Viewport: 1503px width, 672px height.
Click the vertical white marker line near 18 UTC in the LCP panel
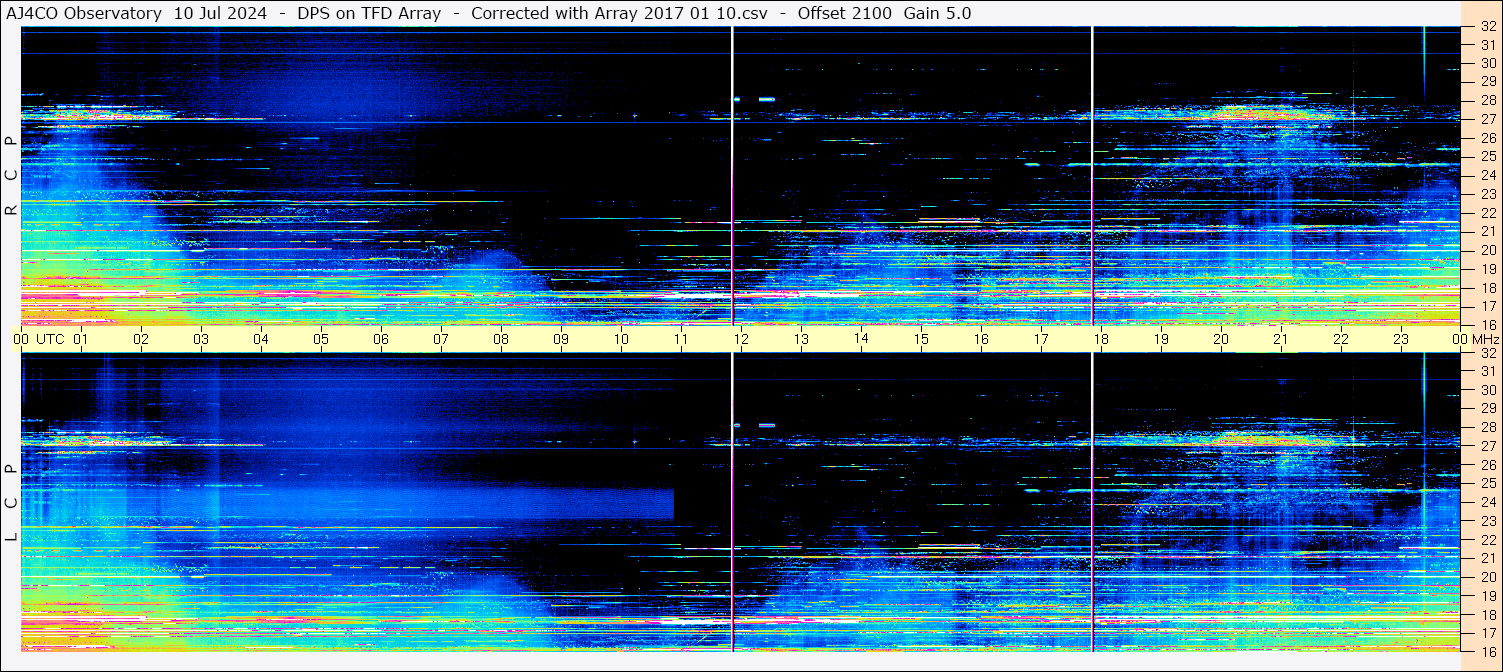point(1092,502)
